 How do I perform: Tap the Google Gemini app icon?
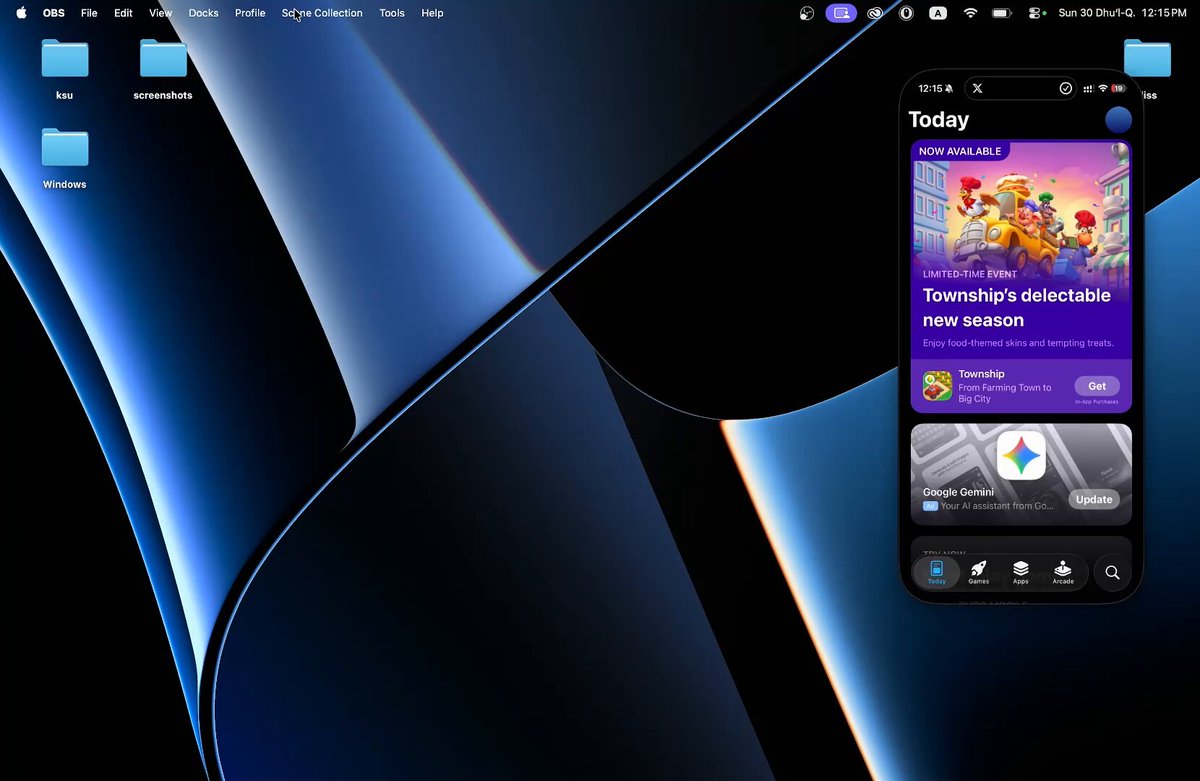[x=1021, y=456]
